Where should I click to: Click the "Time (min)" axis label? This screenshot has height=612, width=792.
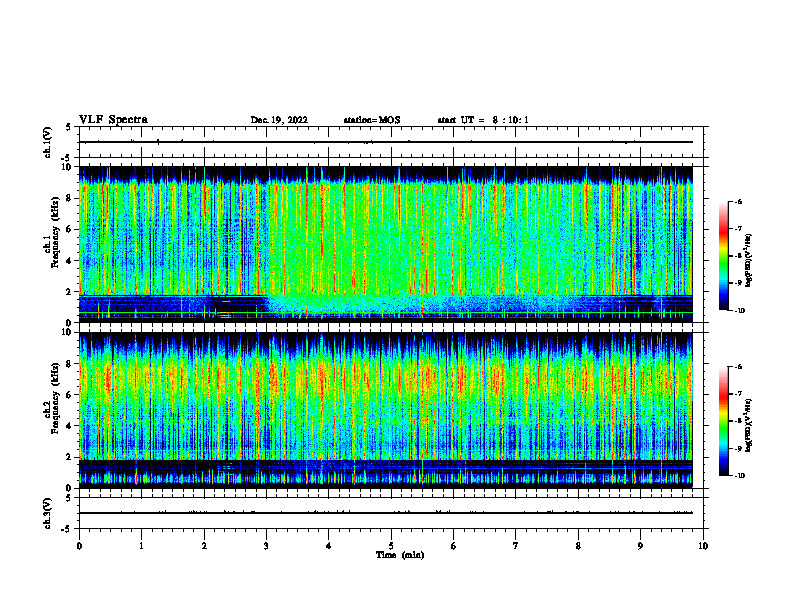point(400,555)
